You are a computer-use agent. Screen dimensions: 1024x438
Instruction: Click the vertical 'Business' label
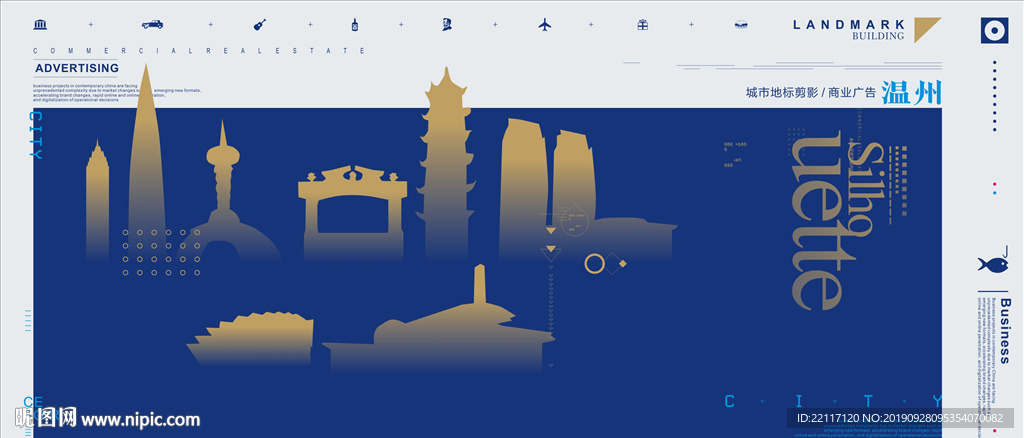(x=1004, y=331)
